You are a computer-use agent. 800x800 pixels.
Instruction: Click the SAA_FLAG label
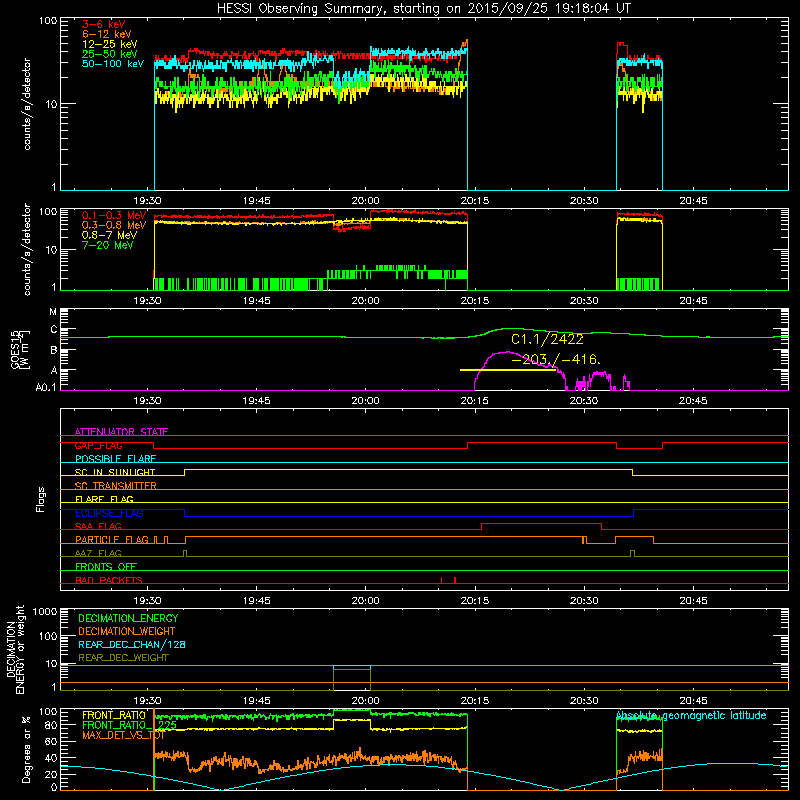98,526
